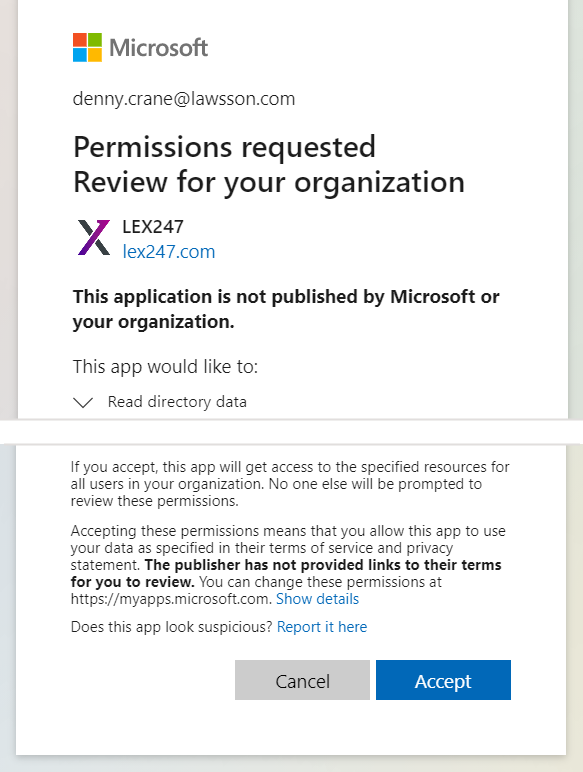Click the not published by Microsoft warning
This screenshot has width=583, height=772.
pyautogui.click(x=286, y=309)
